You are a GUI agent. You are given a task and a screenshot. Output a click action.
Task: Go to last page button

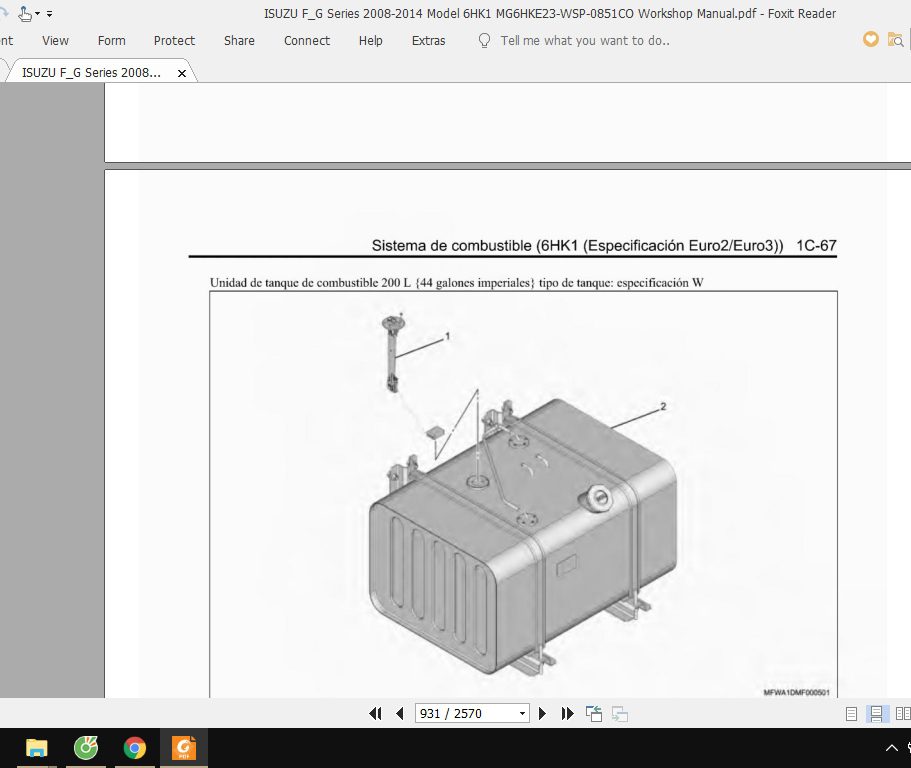click(568, 713)
